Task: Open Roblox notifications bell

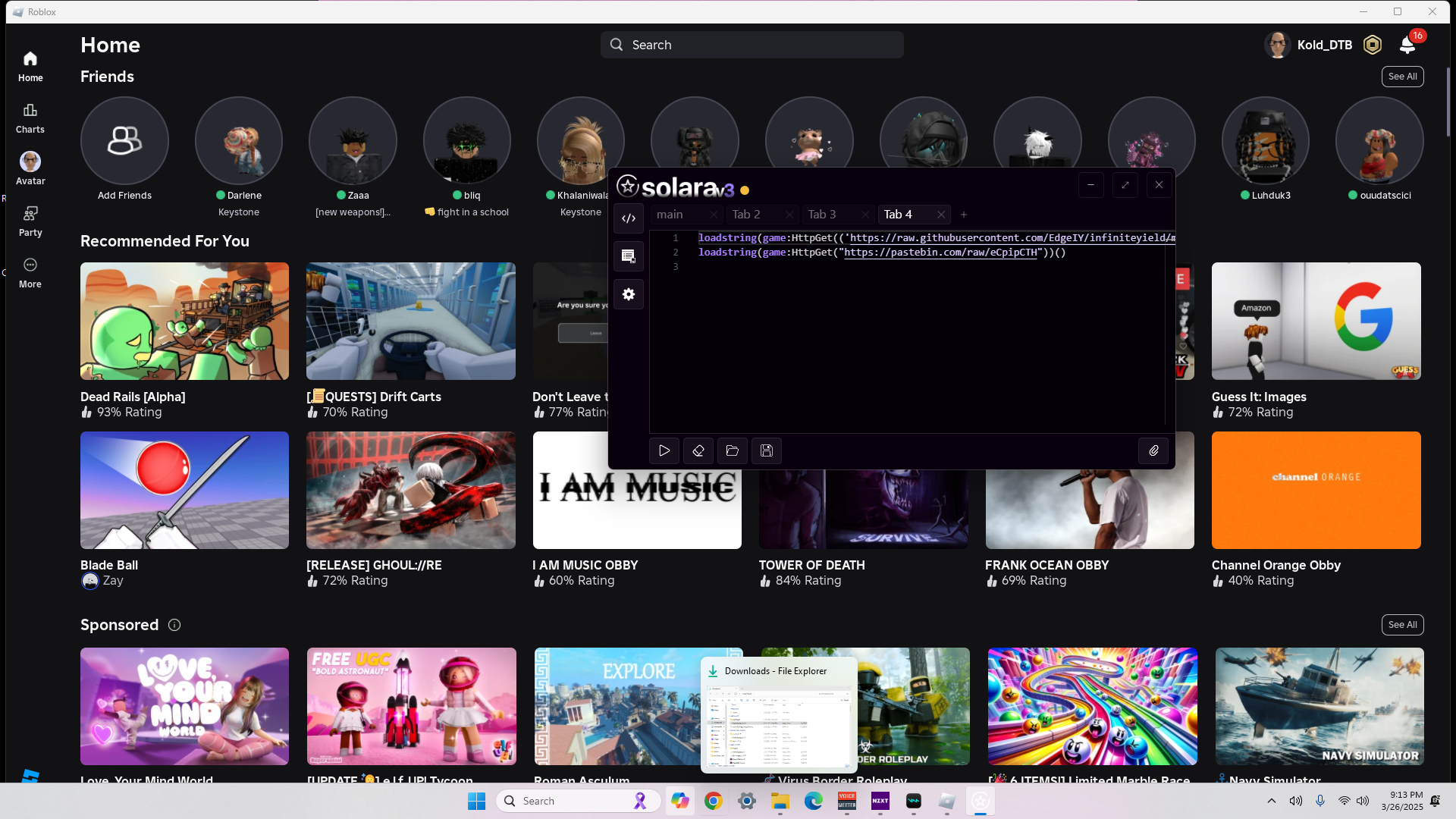Action: coord(1407,45)
